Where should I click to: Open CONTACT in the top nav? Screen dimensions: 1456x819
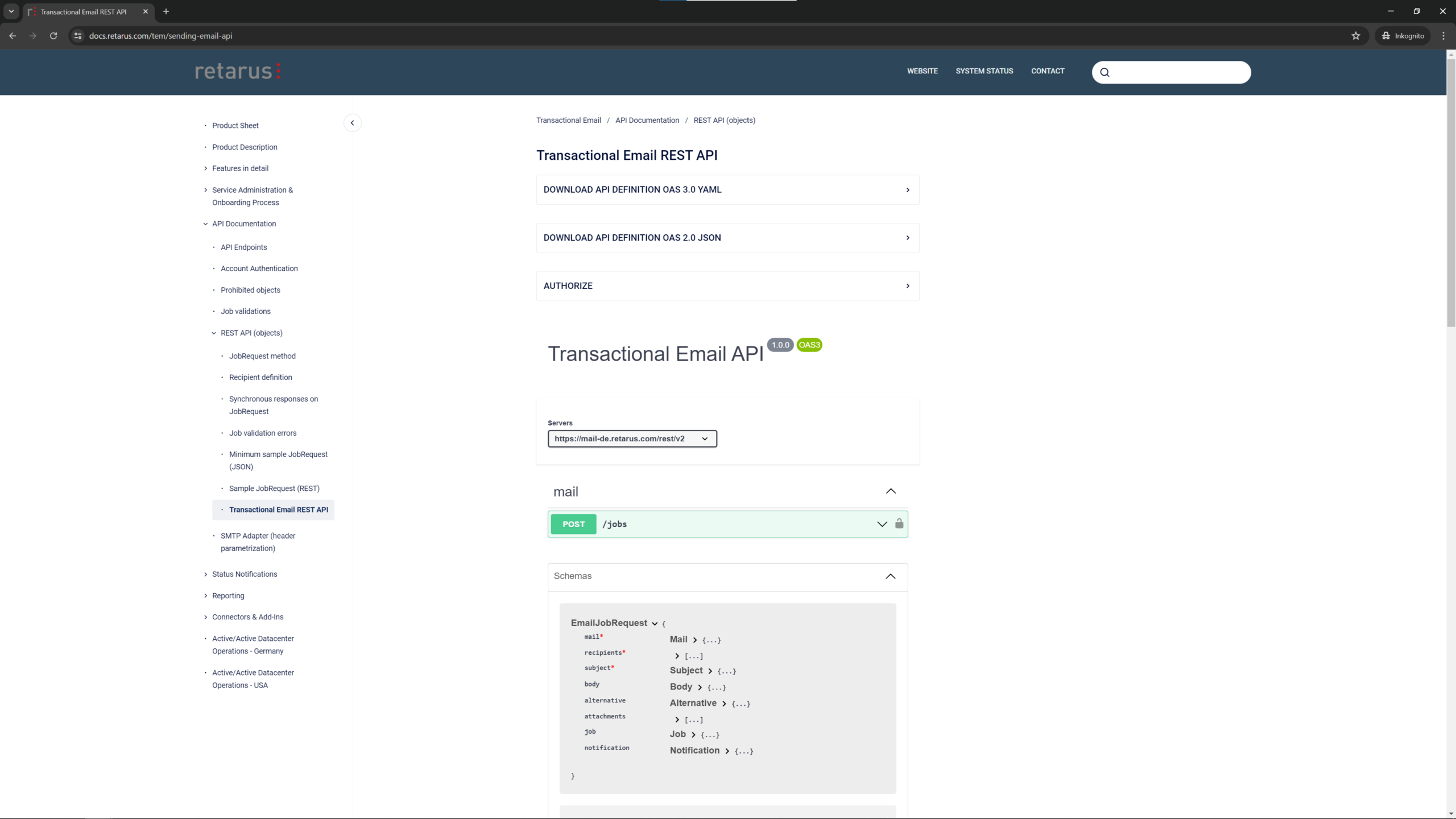(1048, 71)
